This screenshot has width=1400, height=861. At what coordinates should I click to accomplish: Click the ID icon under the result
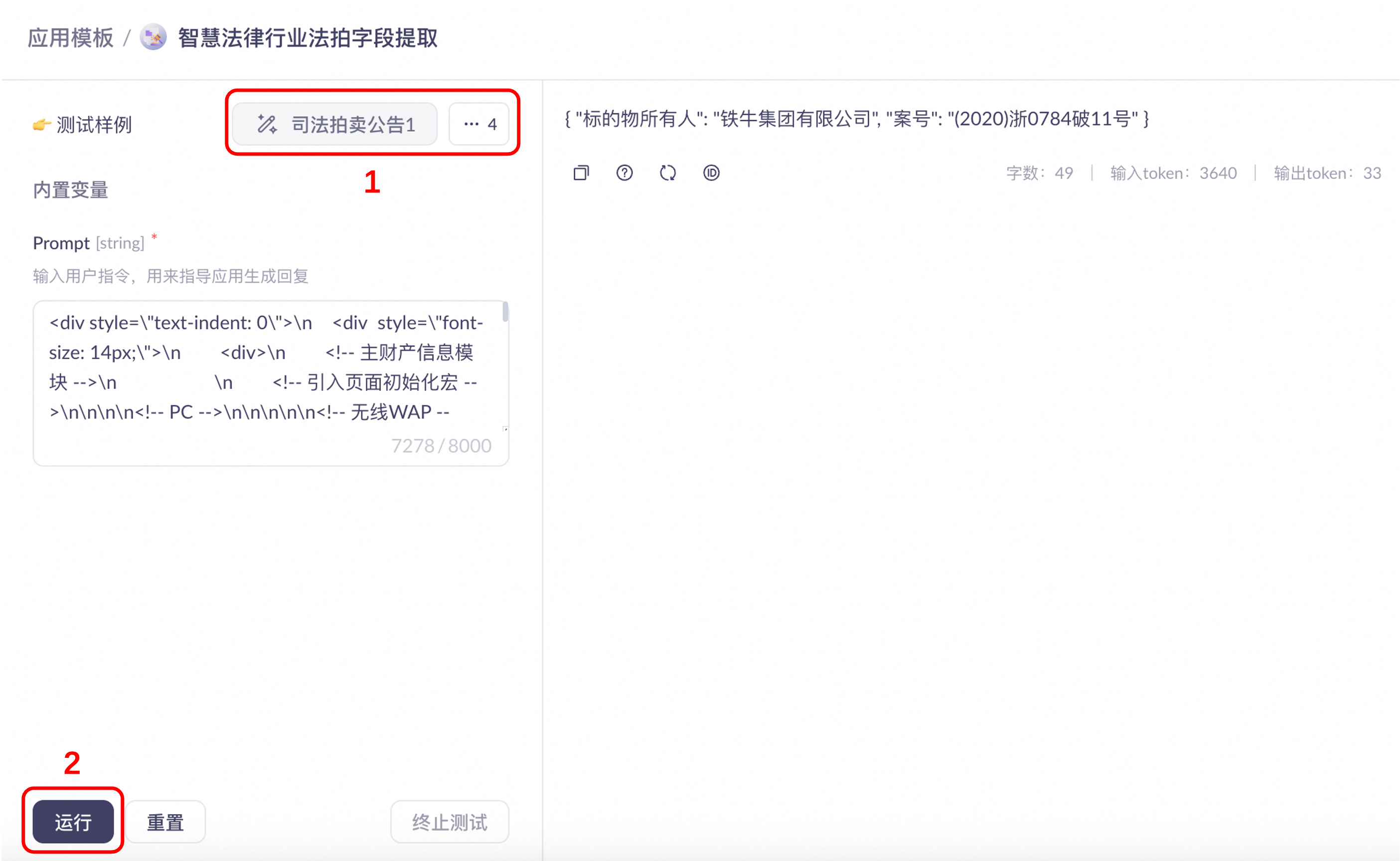[x=711, y=172]
